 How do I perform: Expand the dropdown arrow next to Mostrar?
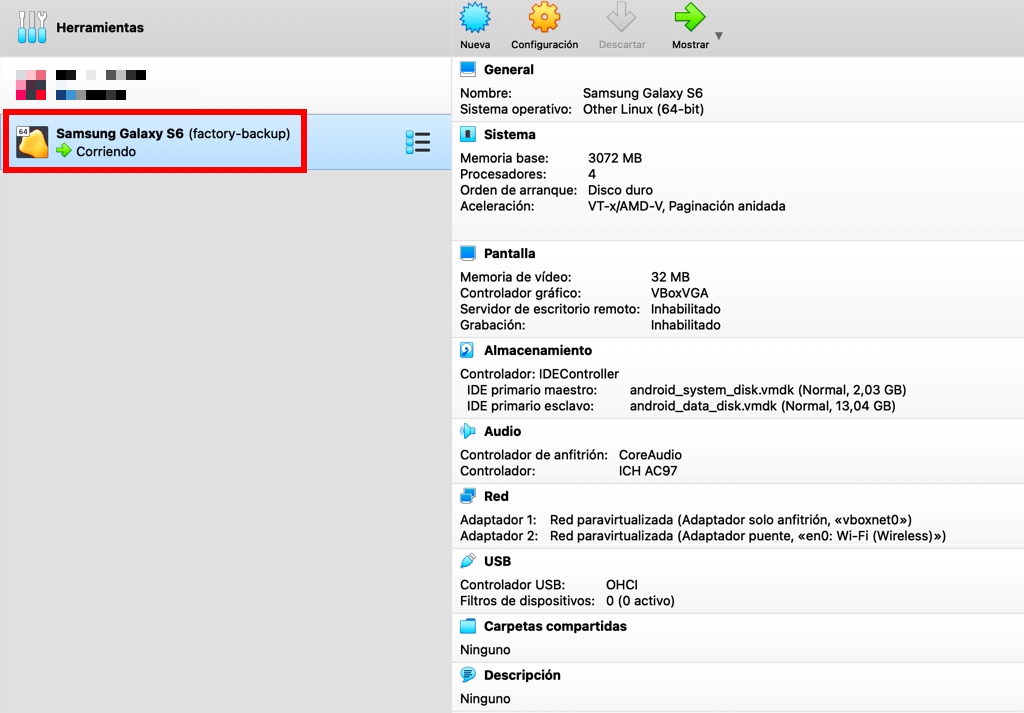[x=719, y=36]
